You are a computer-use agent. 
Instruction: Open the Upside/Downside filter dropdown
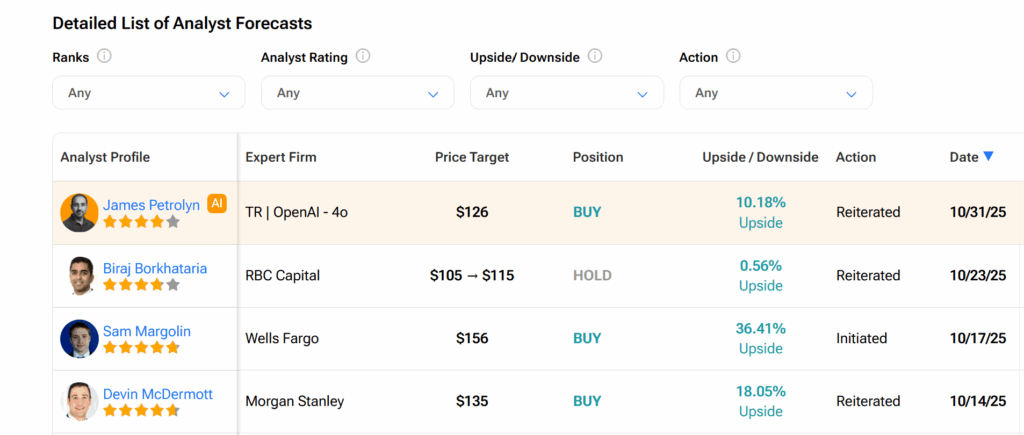566,93
